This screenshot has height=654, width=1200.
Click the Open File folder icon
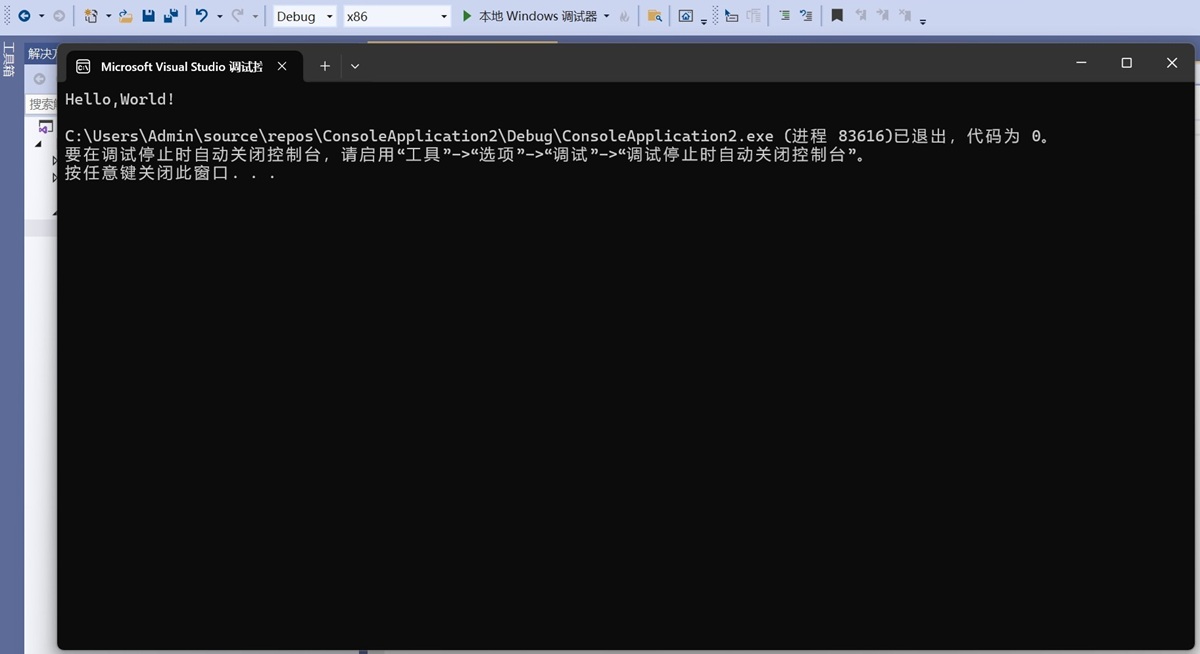coord(126,16)
